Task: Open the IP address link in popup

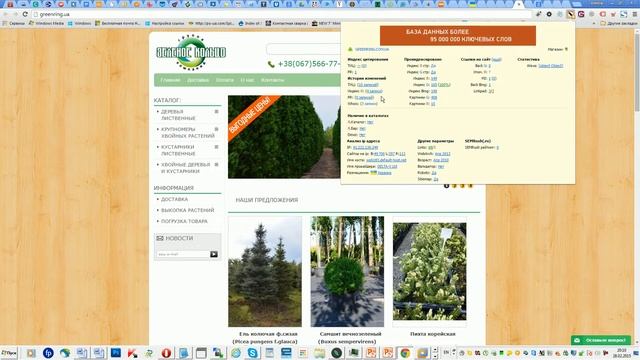Action: click(366, 147)
